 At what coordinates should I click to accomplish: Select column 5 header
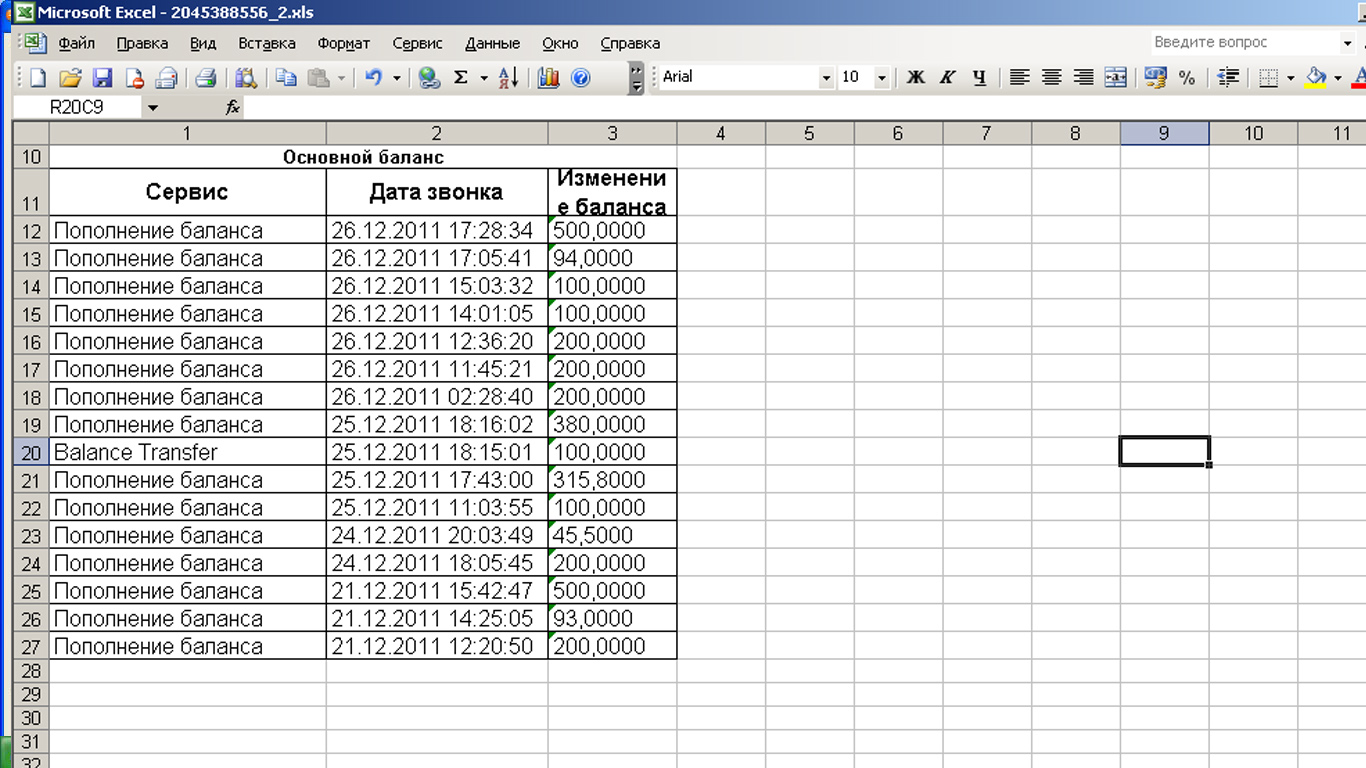coord(809,134)
